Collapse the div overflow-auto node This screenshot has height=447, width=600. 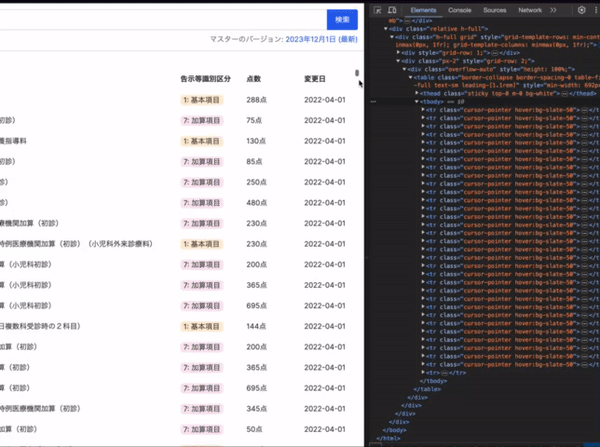pyautogui.click(x=404, y=69)
